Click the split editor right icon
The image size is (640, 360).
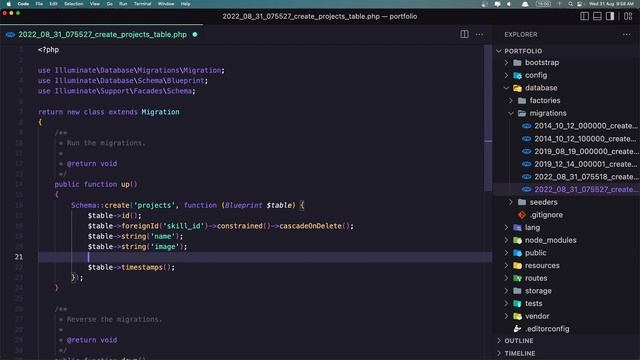pyautogui.click(x=464, y=34)
